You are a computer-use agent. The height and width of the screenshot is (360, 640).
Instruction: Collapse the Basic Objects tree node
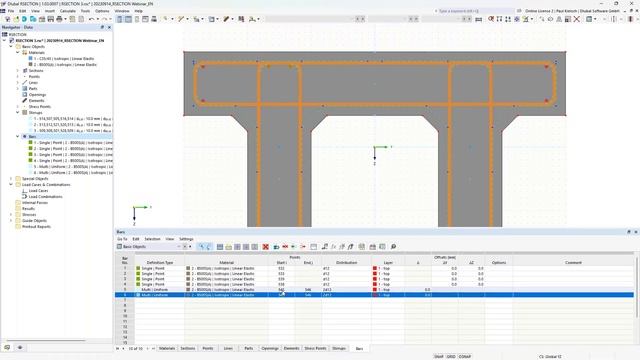pyautogui.click(x=11, y=47)
